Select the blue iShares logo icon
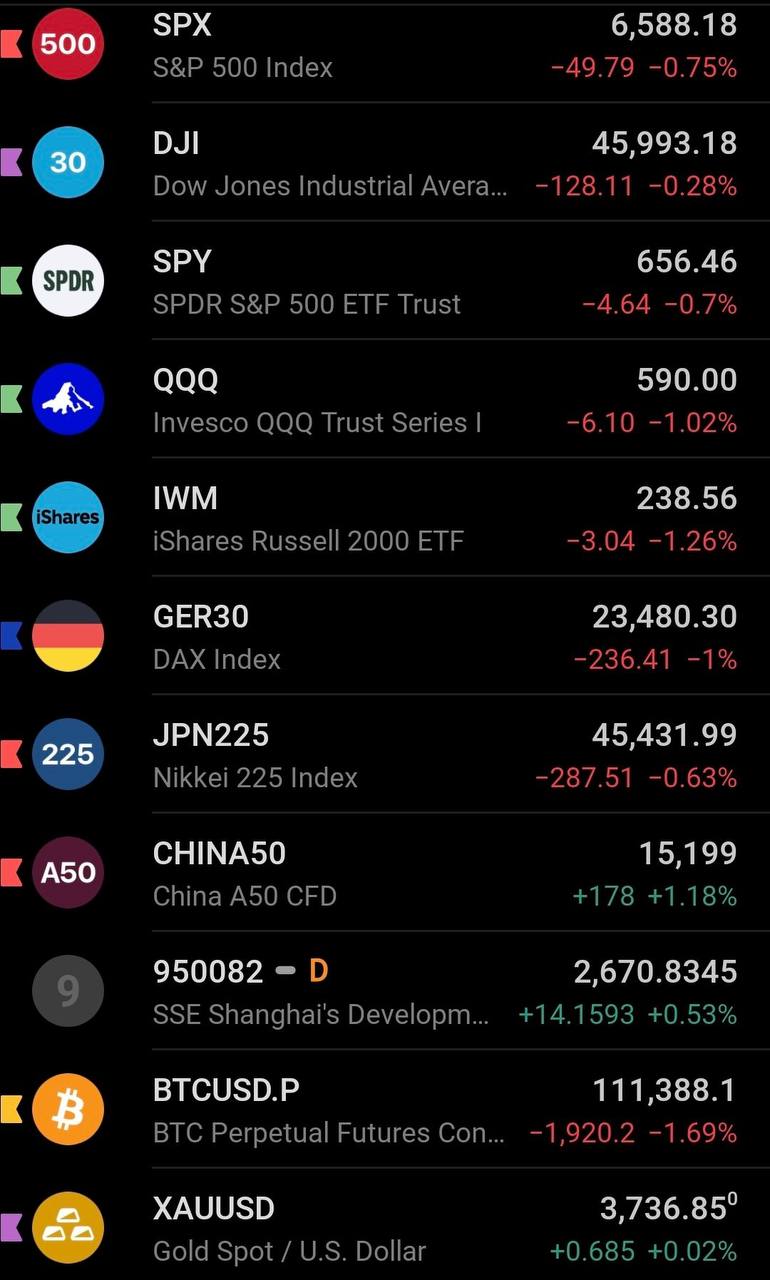 tap(68, 517)
